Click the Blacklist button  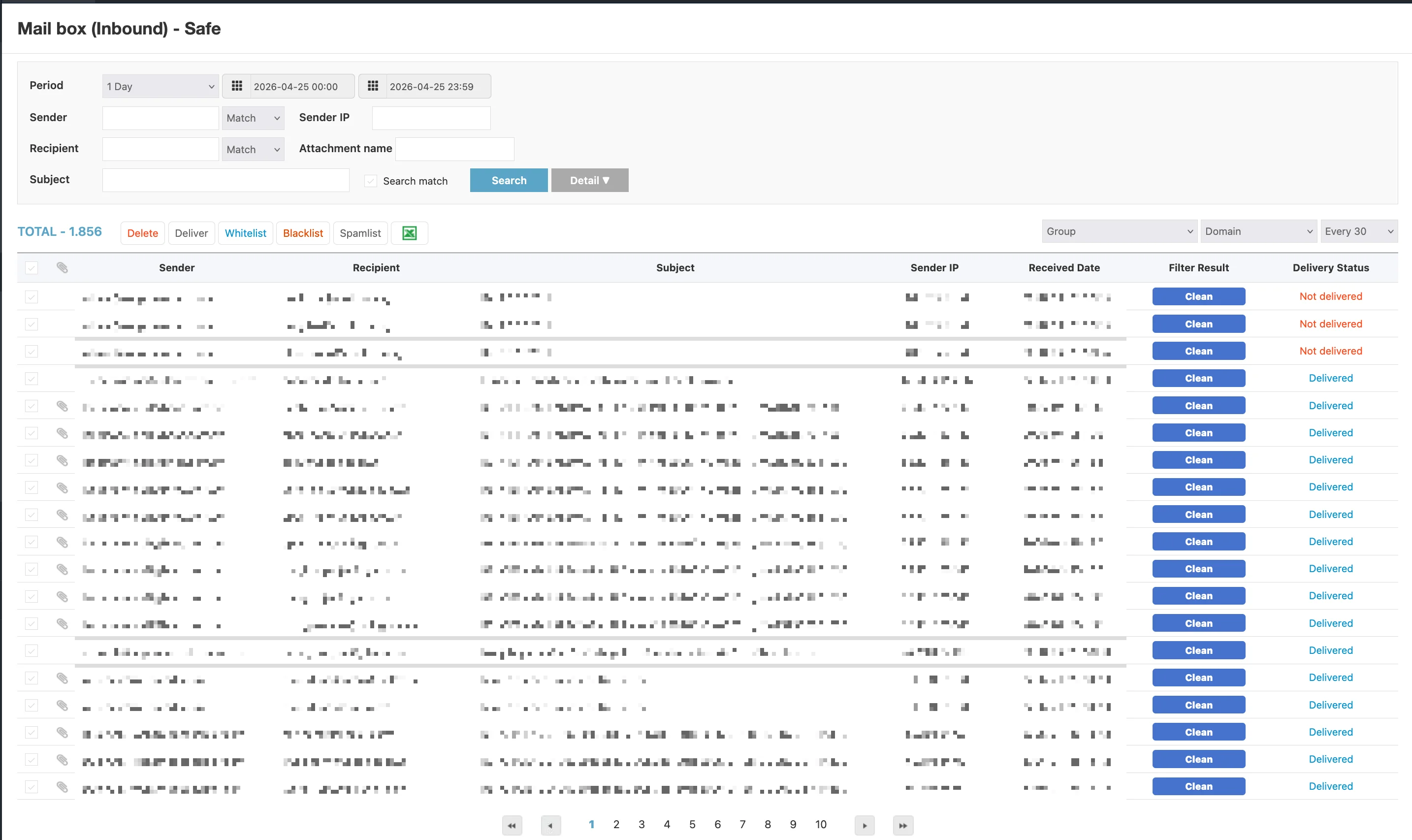point(303,233)
